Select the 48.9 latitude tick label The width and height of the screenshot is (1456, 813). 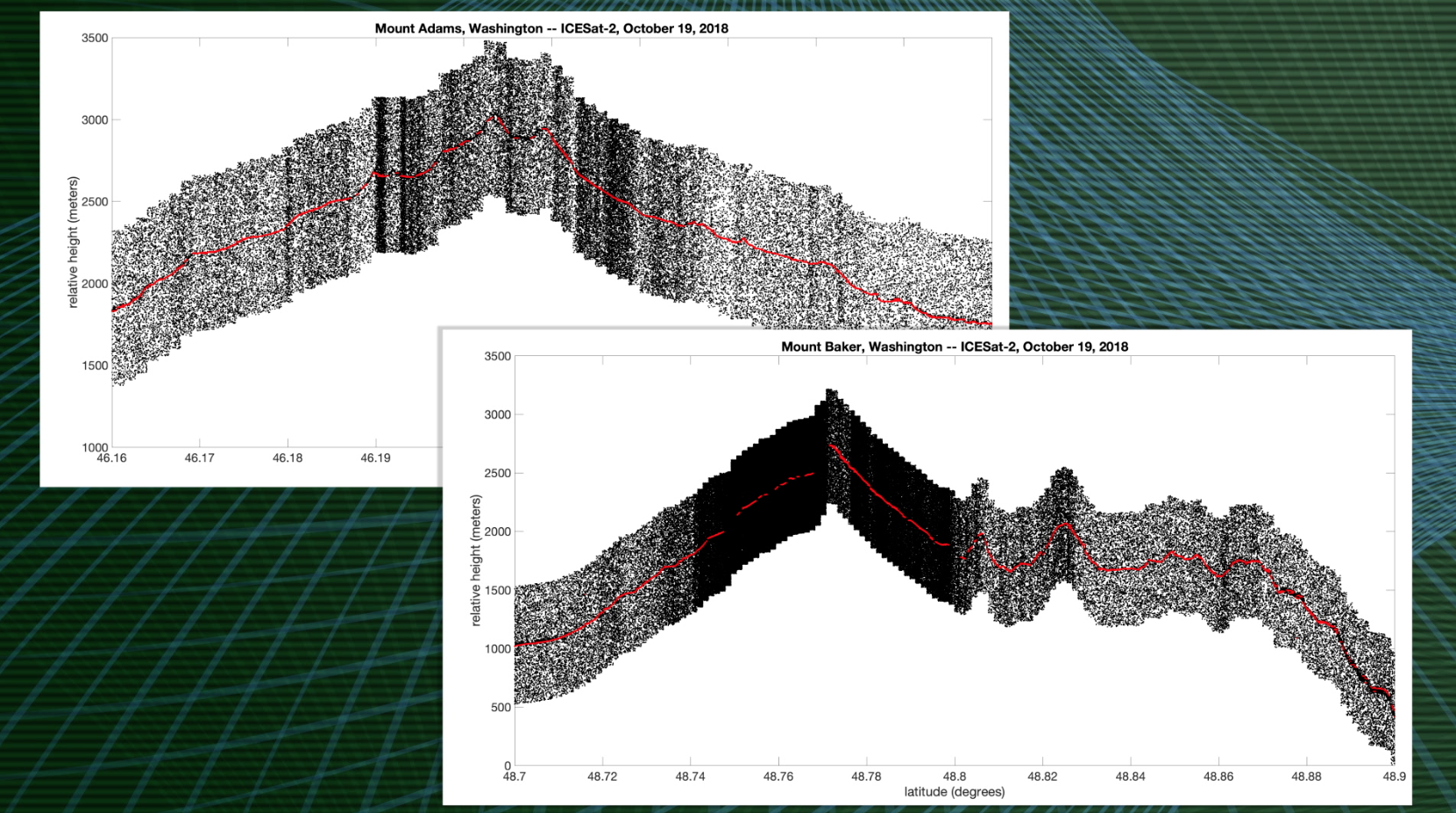pos(1394,776)
